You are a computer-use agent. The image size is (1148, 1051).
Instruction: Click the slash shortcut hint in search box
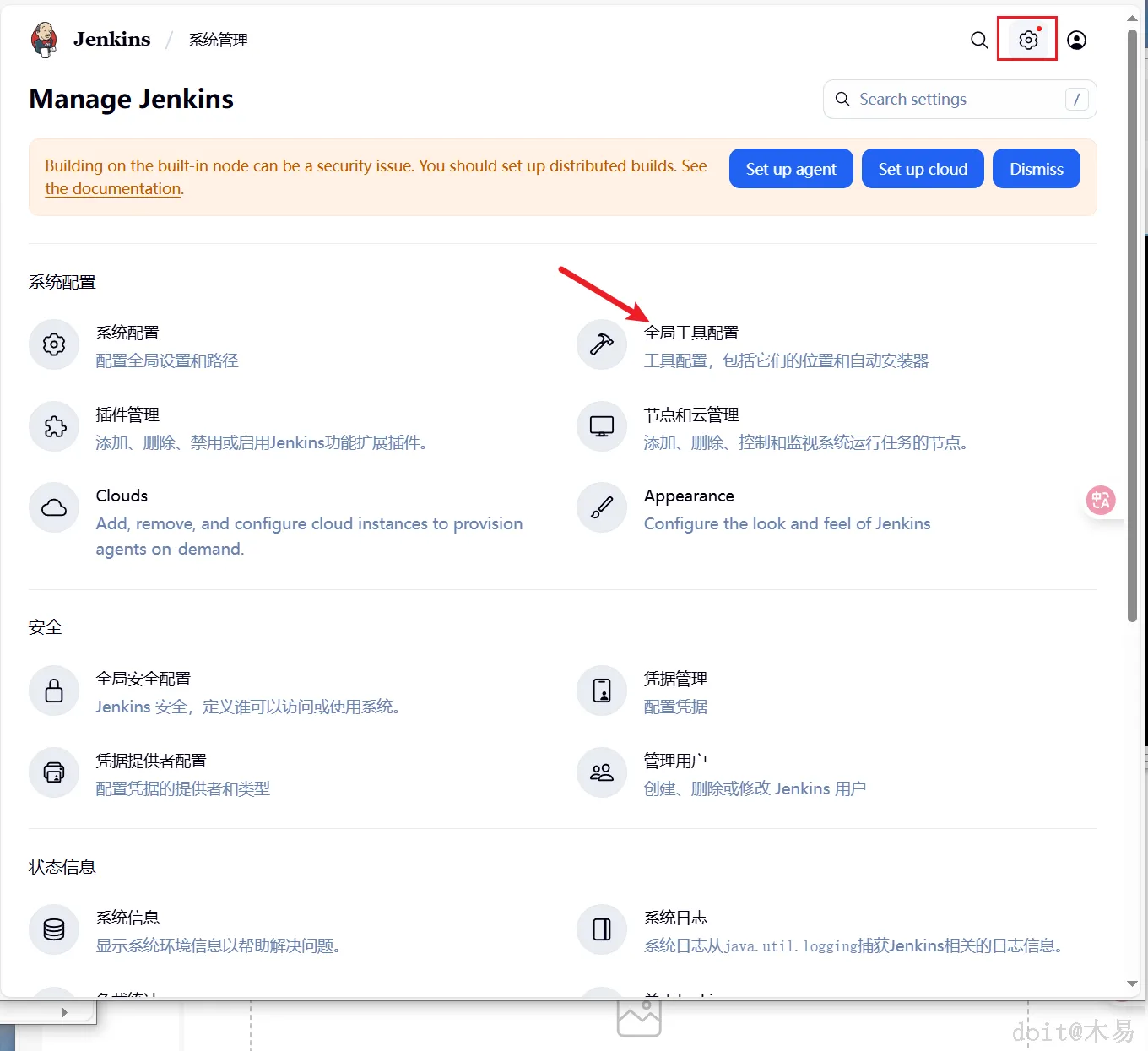(x=1076, y=100)
